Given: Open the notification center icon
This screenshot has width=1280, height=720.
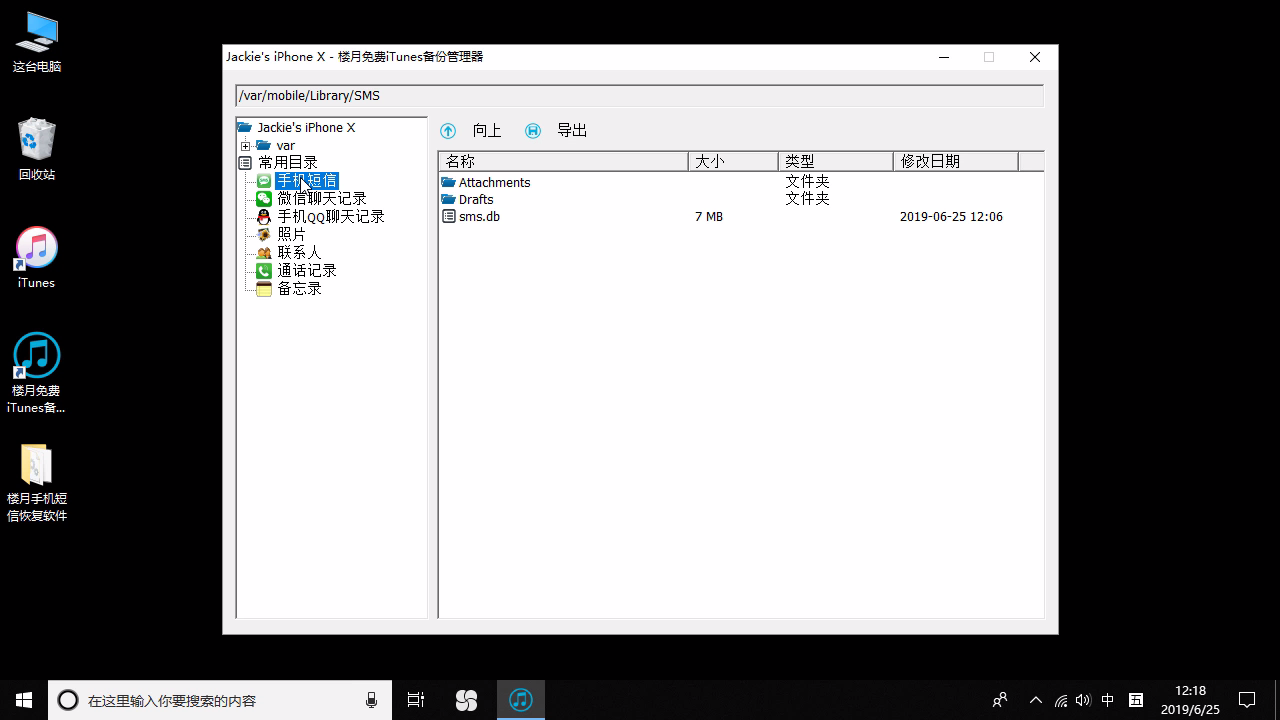Looking at the screenshot, I should click(x=1247, y=700).
